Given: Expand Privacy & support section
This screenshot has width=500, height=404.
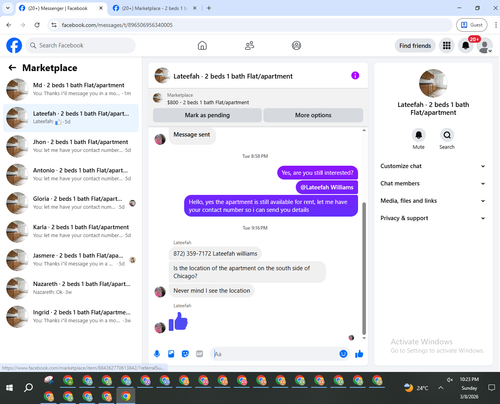Looking at the screenshot, I should pos(433,218).
